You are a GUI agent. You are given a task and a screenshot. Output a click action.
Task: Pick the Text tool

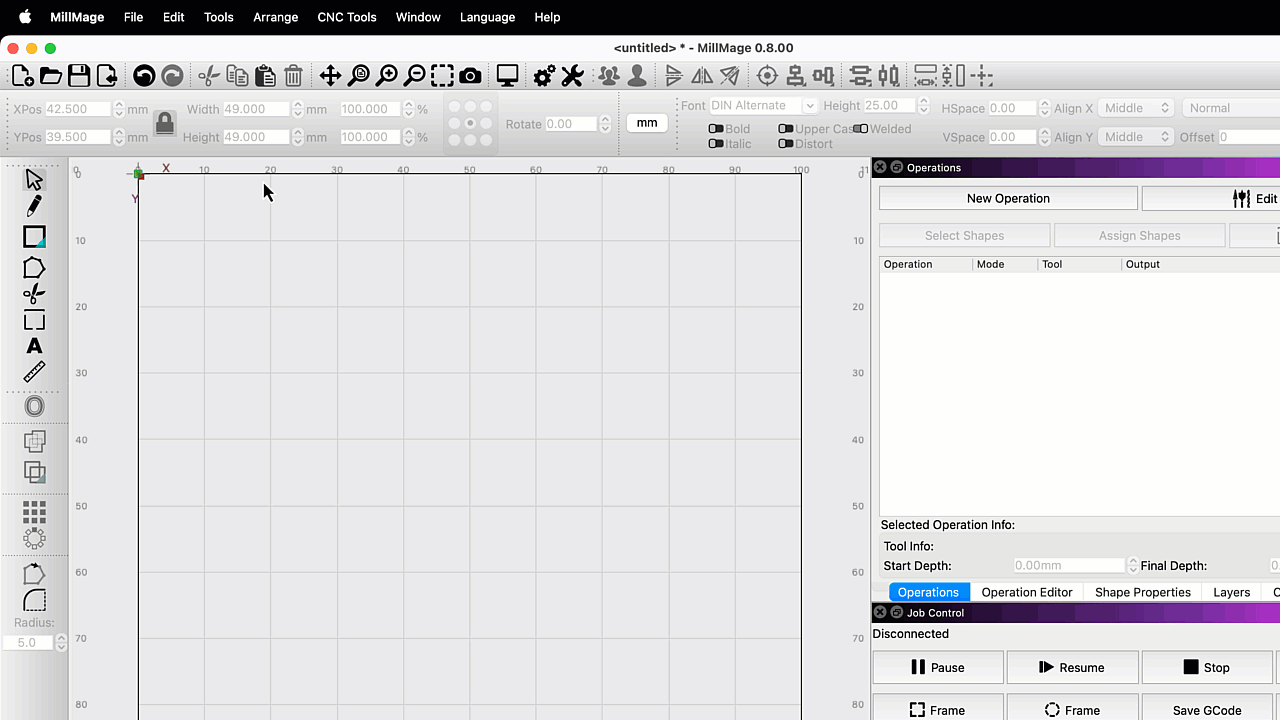pyautogui.click(x=34, y=346)
